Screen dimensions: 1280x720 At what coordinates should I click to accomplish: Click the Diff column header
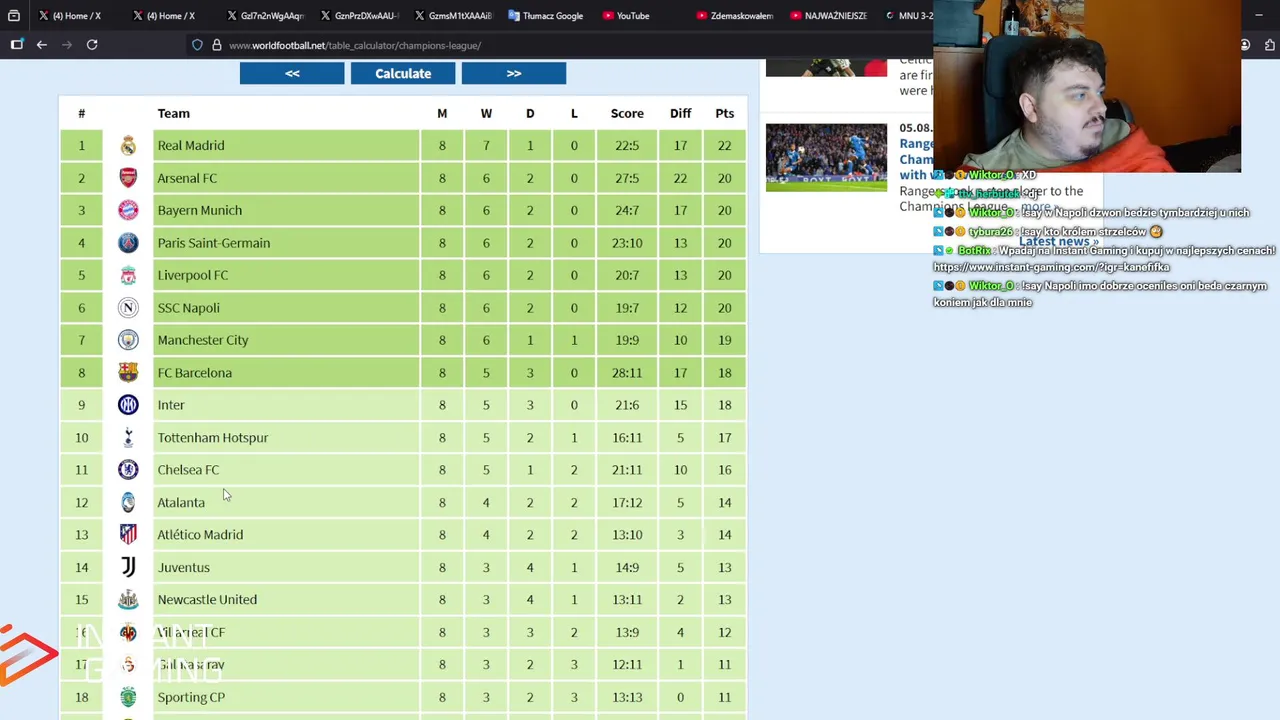(x=680, y=113)
